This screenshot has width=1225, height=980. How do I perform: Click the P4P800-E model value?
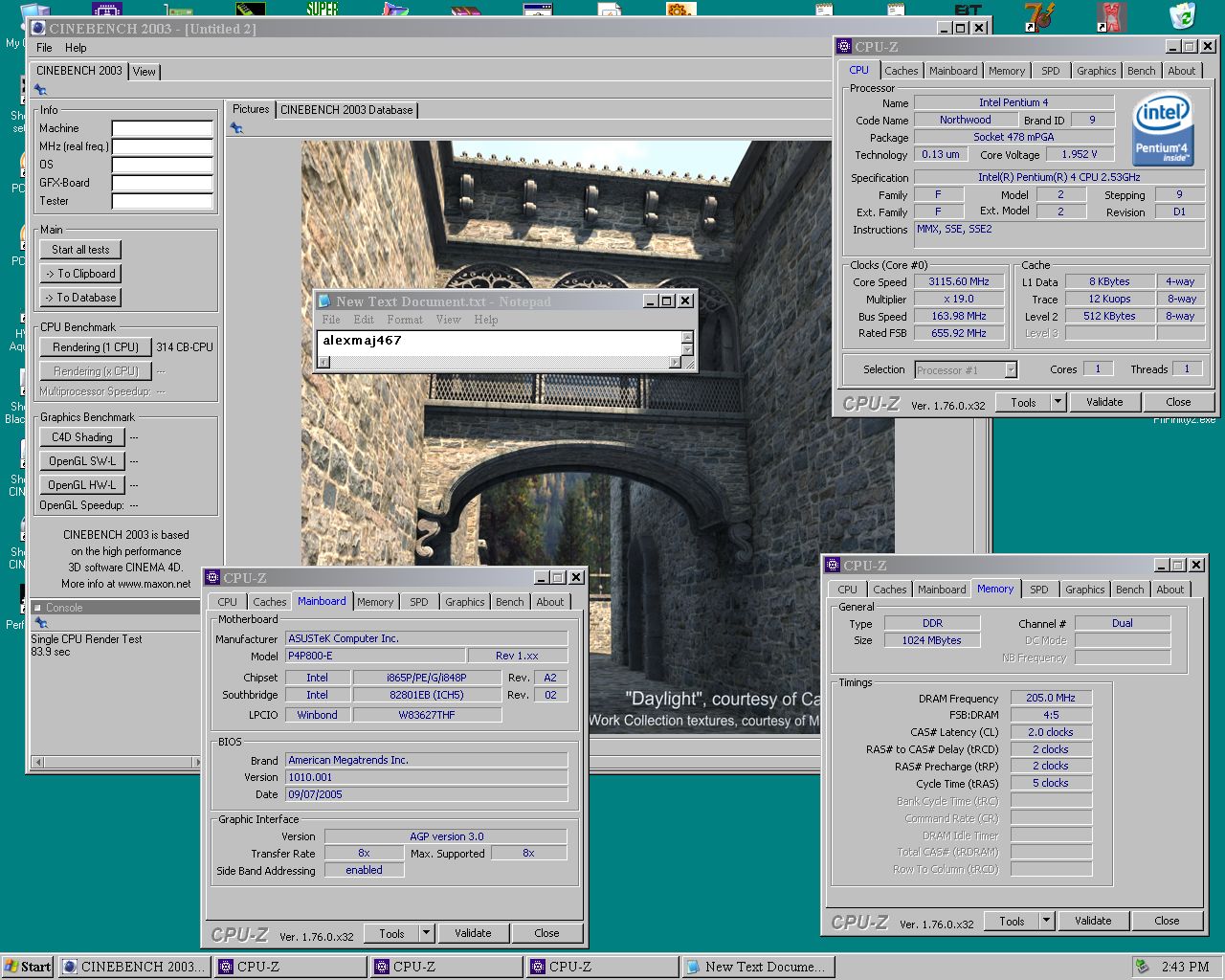pyautogui.click(x=375, y=656)
